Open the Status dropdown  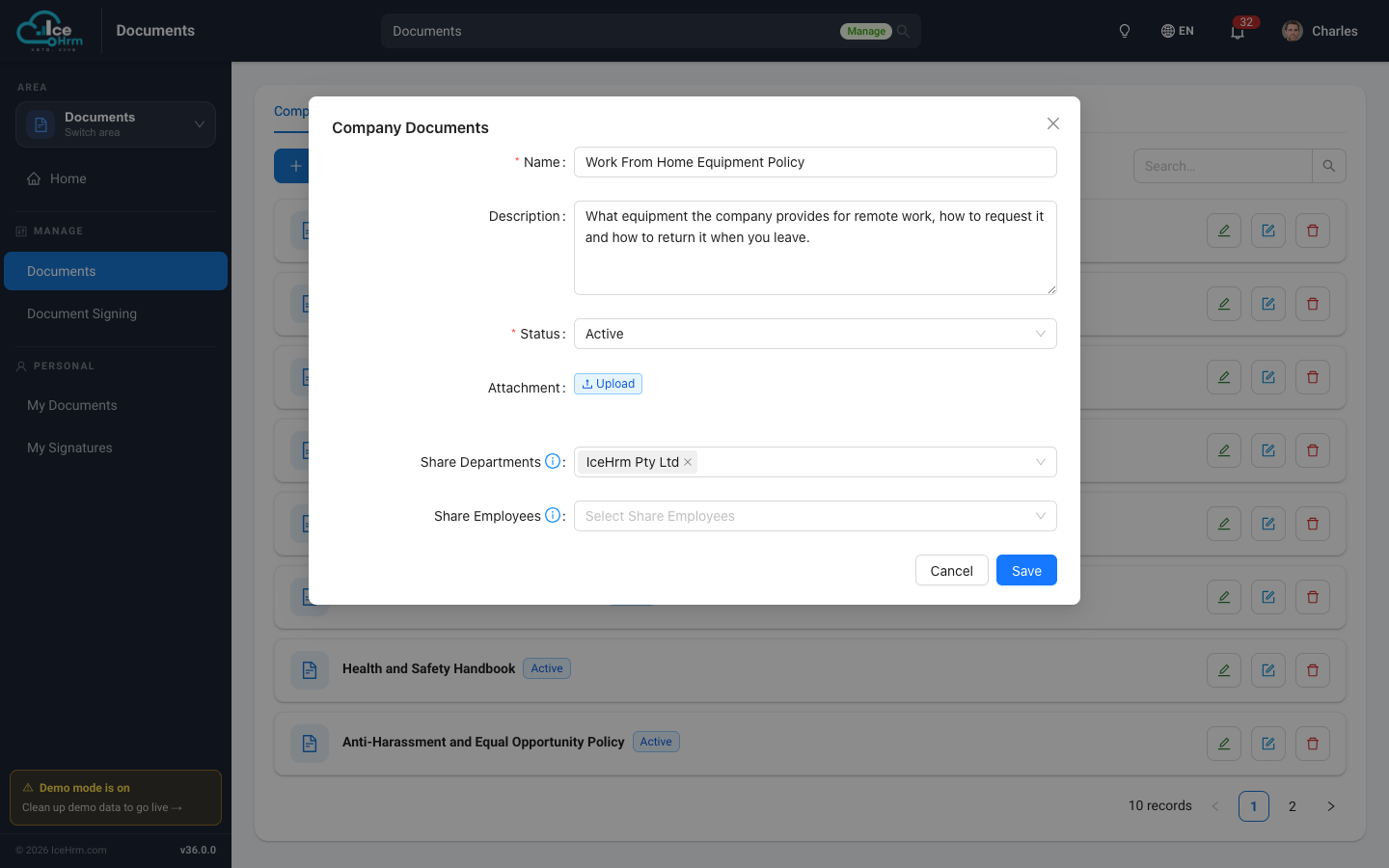pyautogui.click(x=815, y=334)
